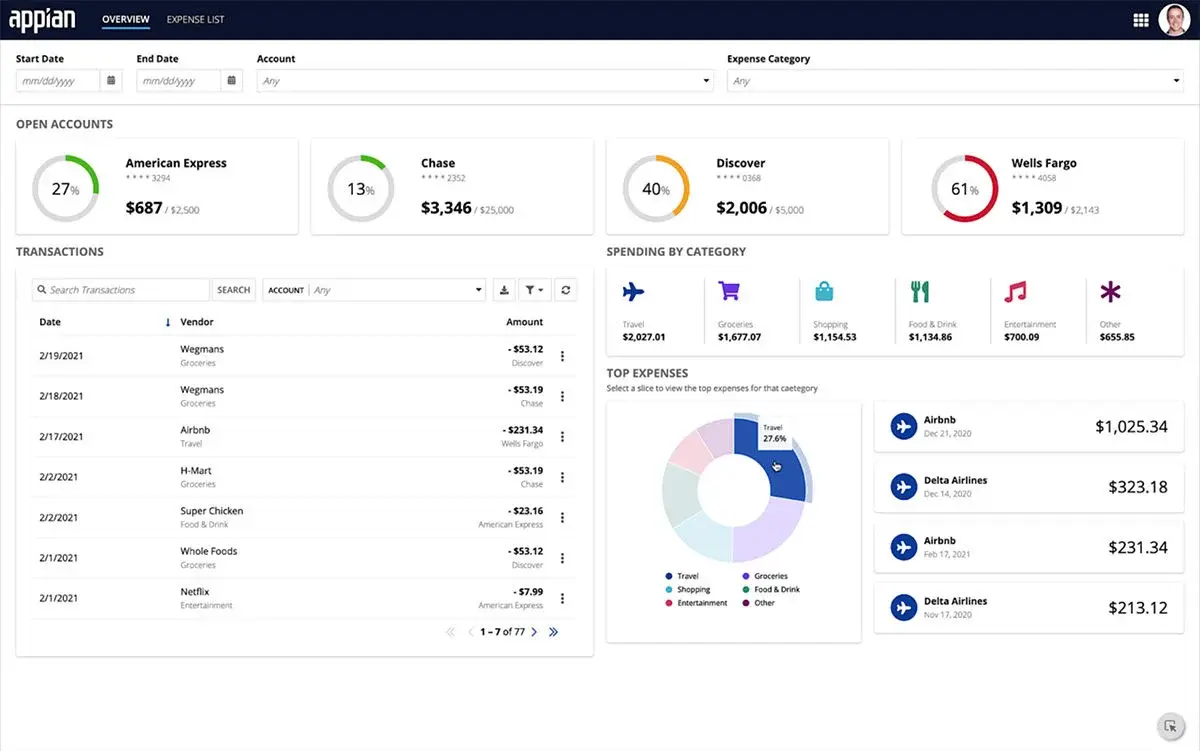Click the Travel airplane category icon
1200x751 pixels.
coord(633,293)
